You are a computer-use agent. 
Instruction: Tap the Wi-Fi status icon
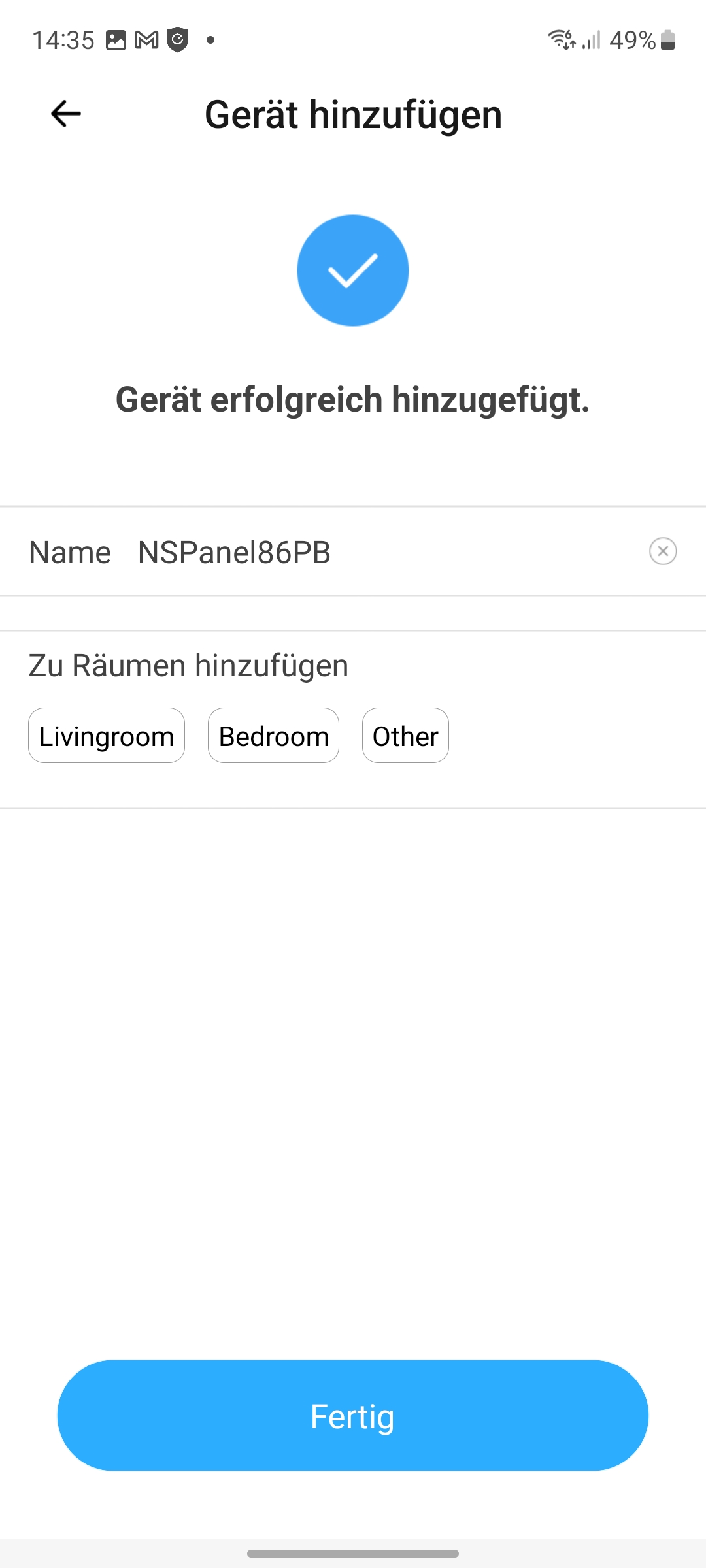point(562,41)
